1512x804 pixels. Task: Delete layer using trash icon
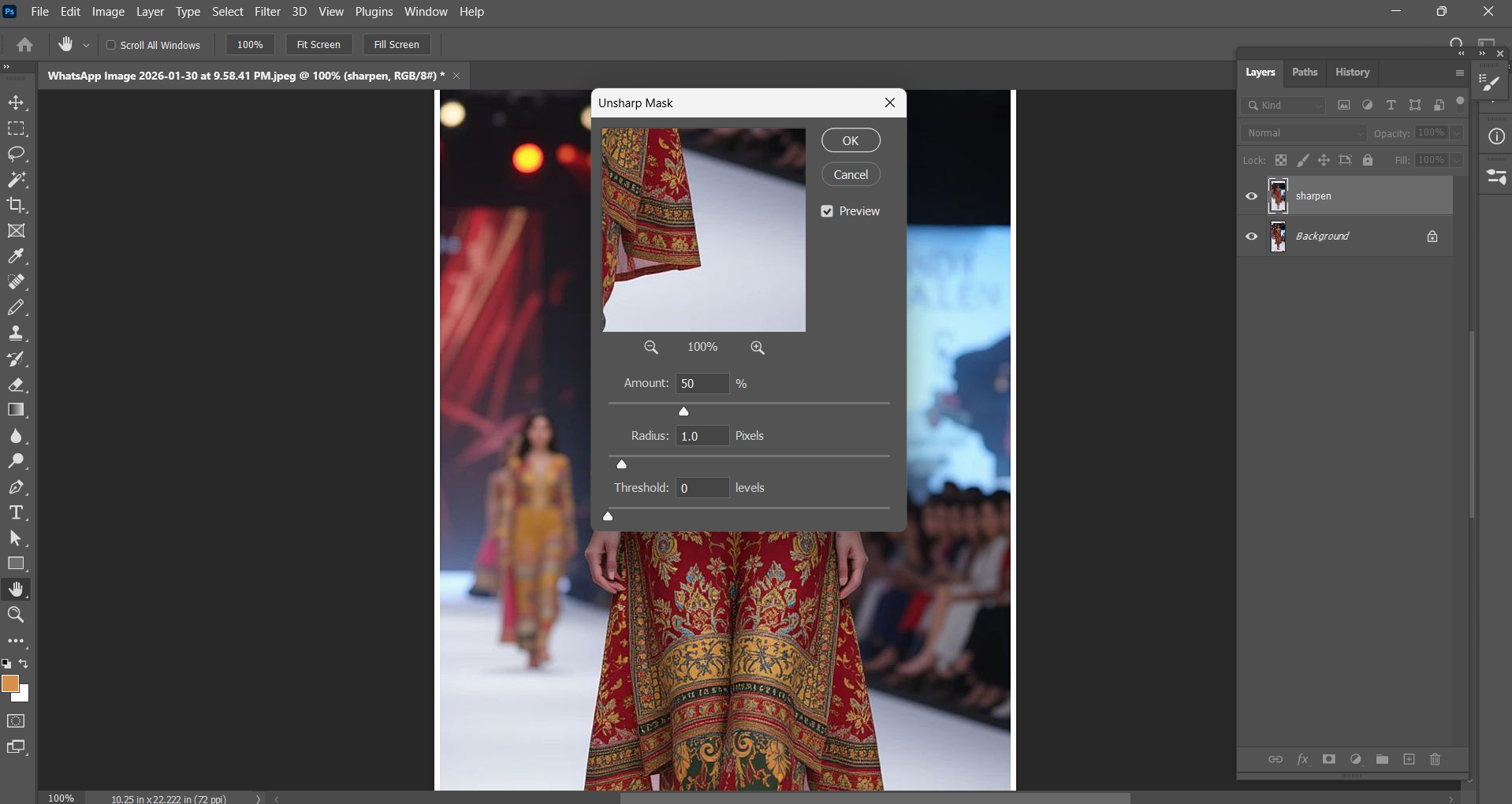(x=1435, y=759)
